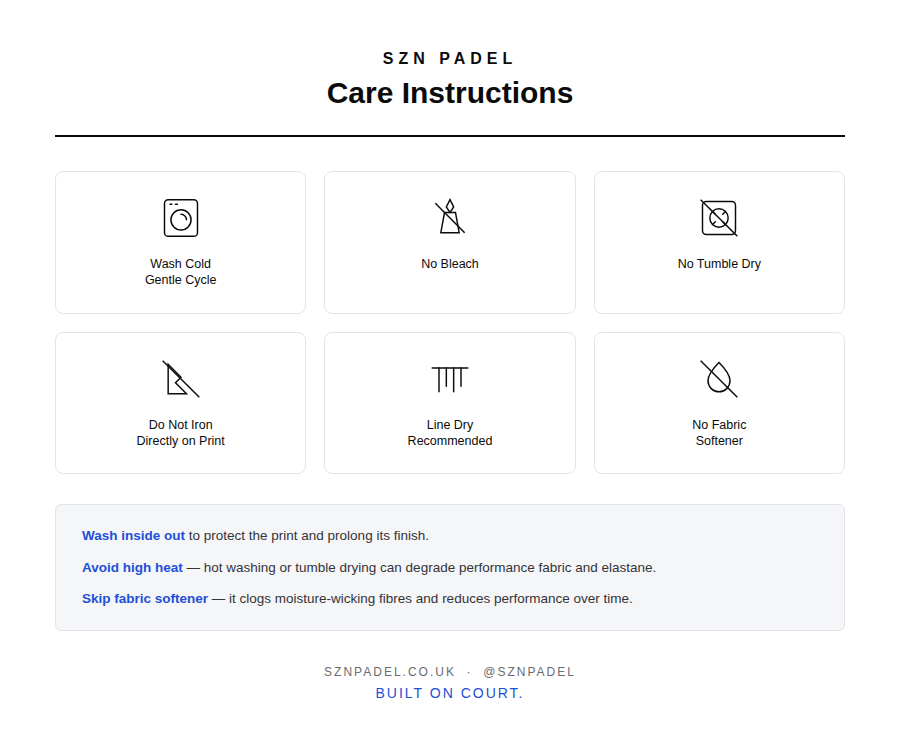Select the Line Dry Recommended label

coord(449,433)
